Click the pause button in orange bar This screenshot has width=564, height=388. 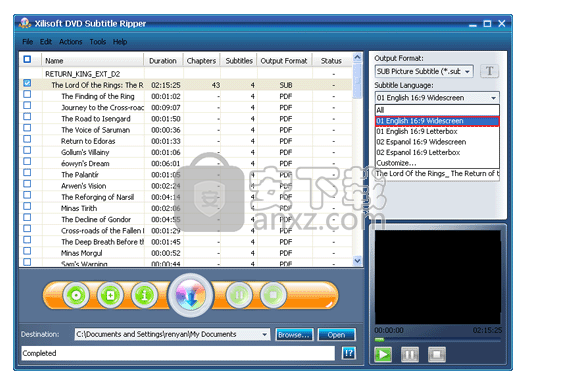click(239, 295)
